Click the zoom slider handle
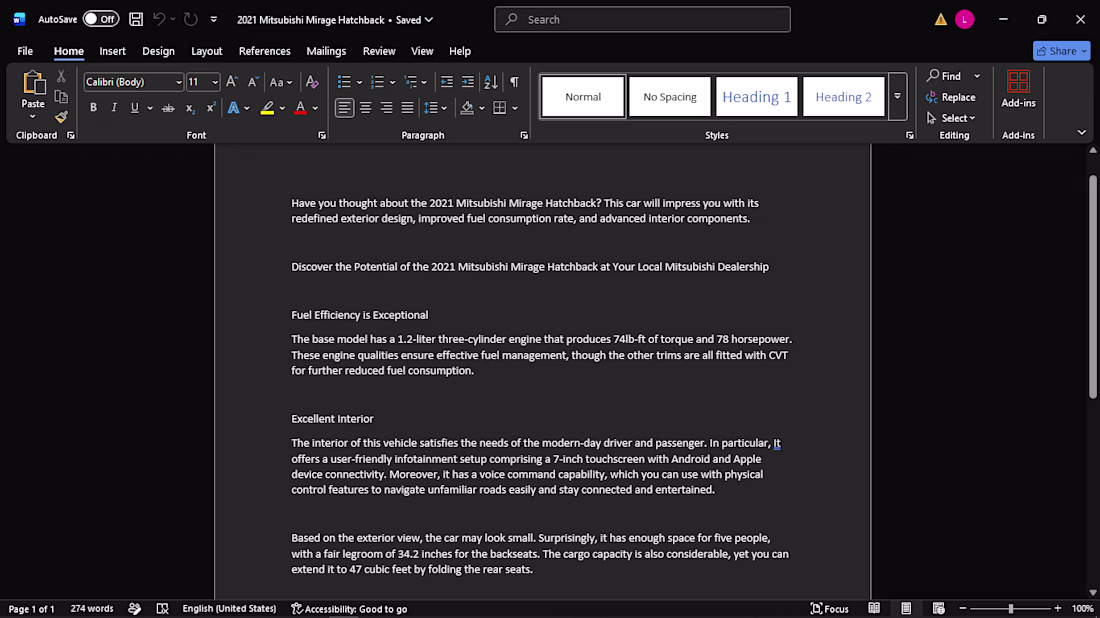This screenshot has width=1100, height=618. tap(1011, 608)
